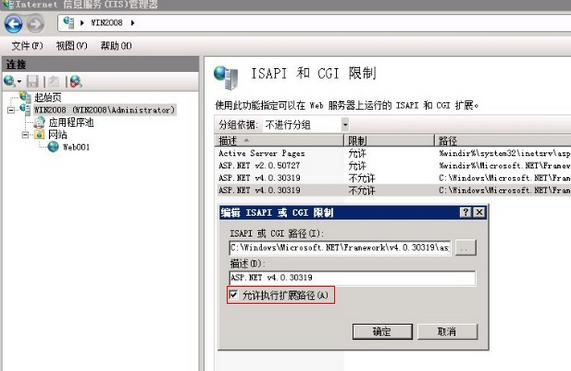Click the 取消 Cancel button
This screenshot has width=571, height=371.
coord(447,331)
